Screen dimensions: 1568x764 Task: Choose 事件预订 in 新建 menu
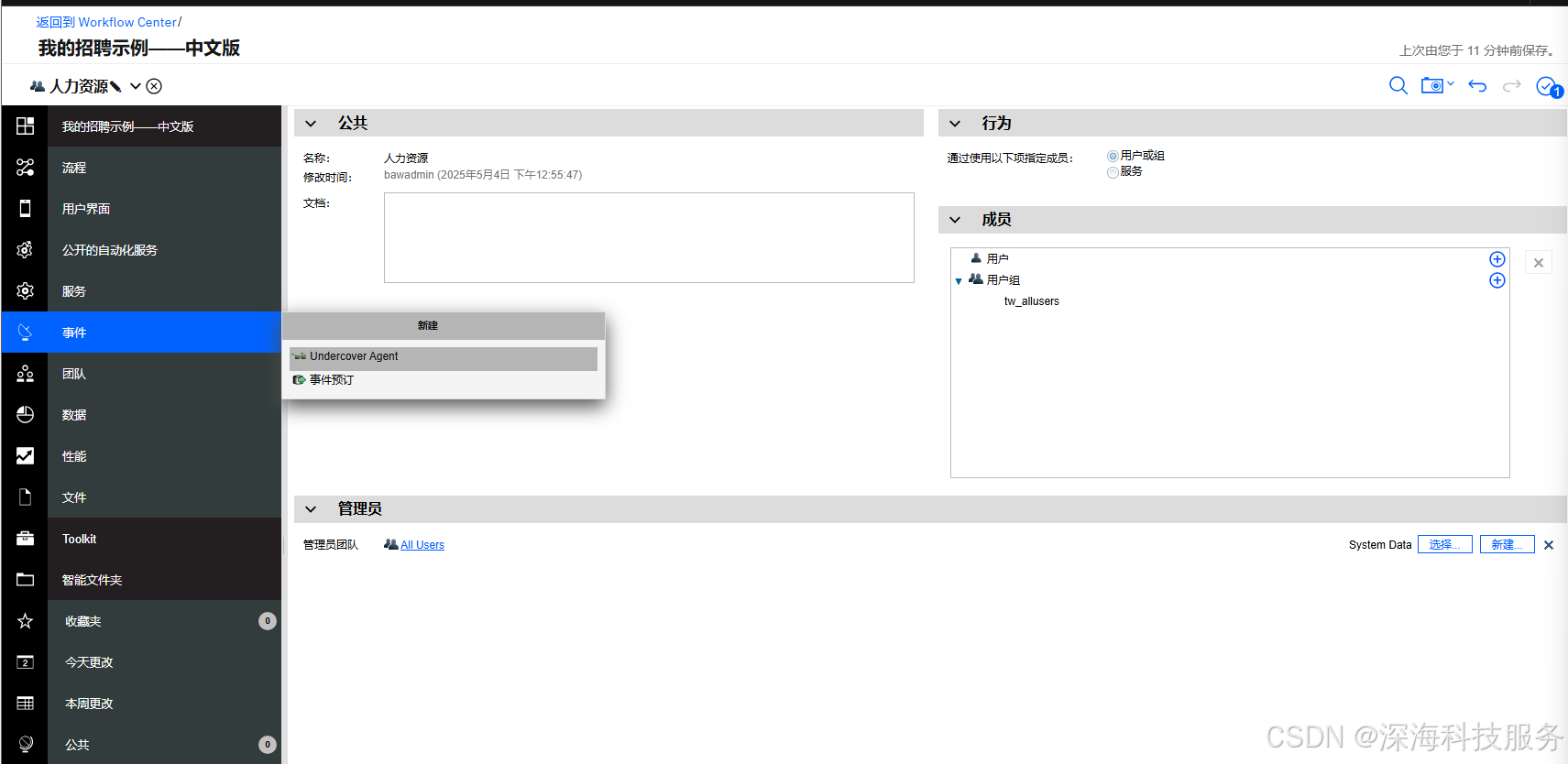tap(444, 380)
